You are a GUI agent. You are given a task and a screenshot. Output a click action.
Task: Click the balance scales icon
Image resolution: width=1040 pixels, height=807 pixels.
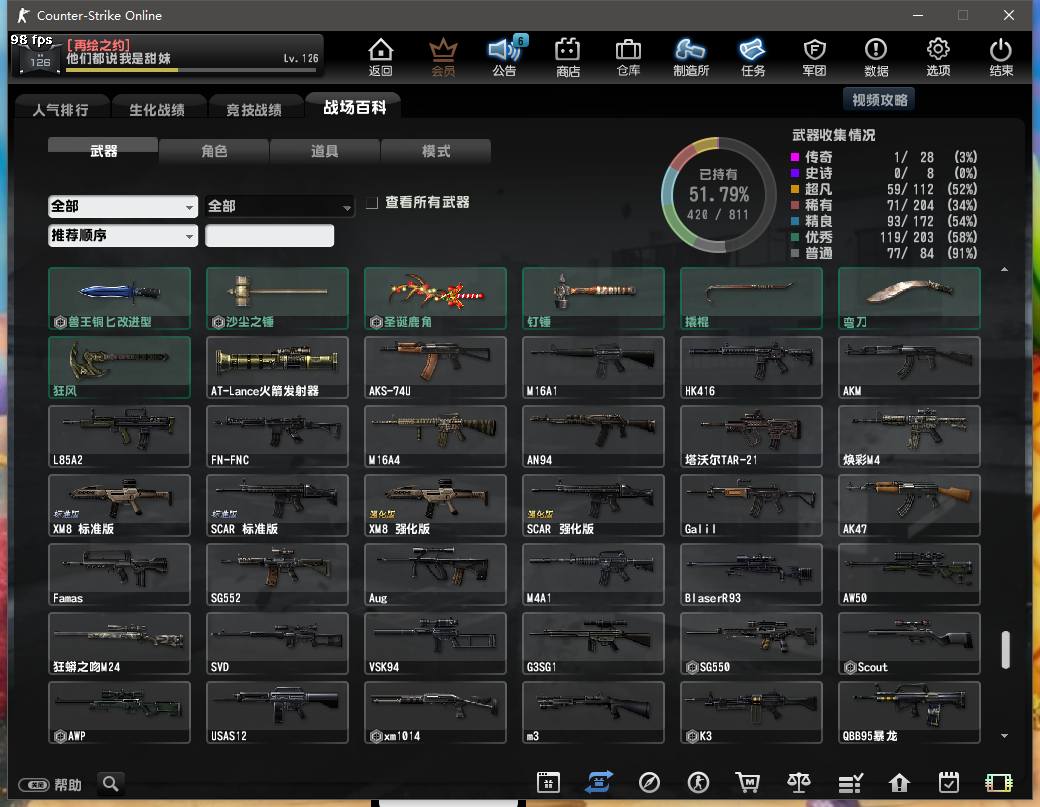[x=799, y=783]
